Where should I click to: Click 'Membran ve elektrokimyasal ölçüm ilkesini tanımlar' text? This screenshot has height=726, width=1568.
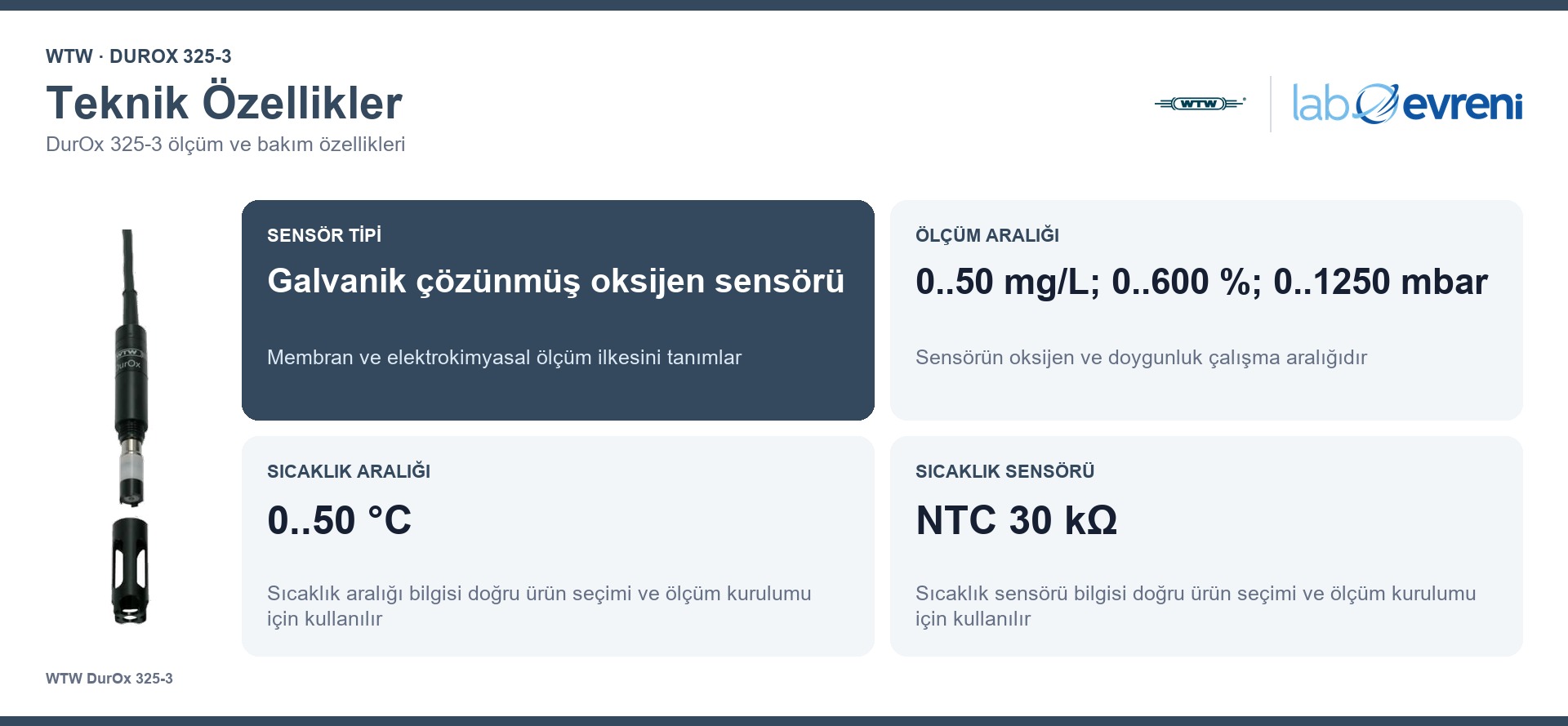point(504,358)
